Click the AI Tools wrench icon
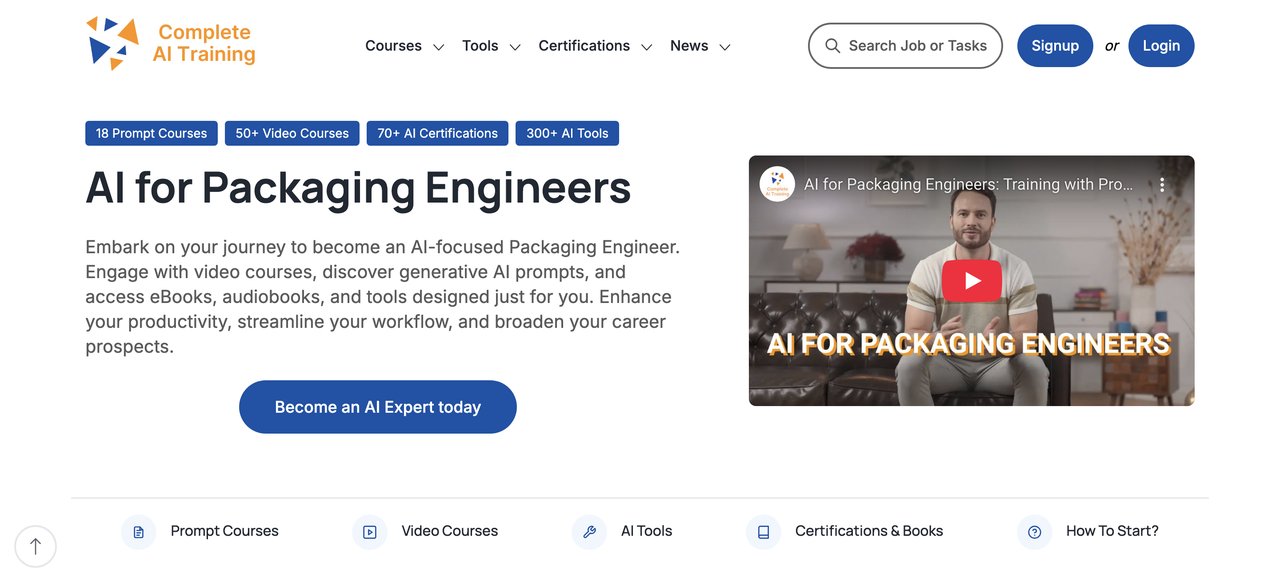Image resolution: width=1280 pixels, height=582 pixels. [589, 532]
